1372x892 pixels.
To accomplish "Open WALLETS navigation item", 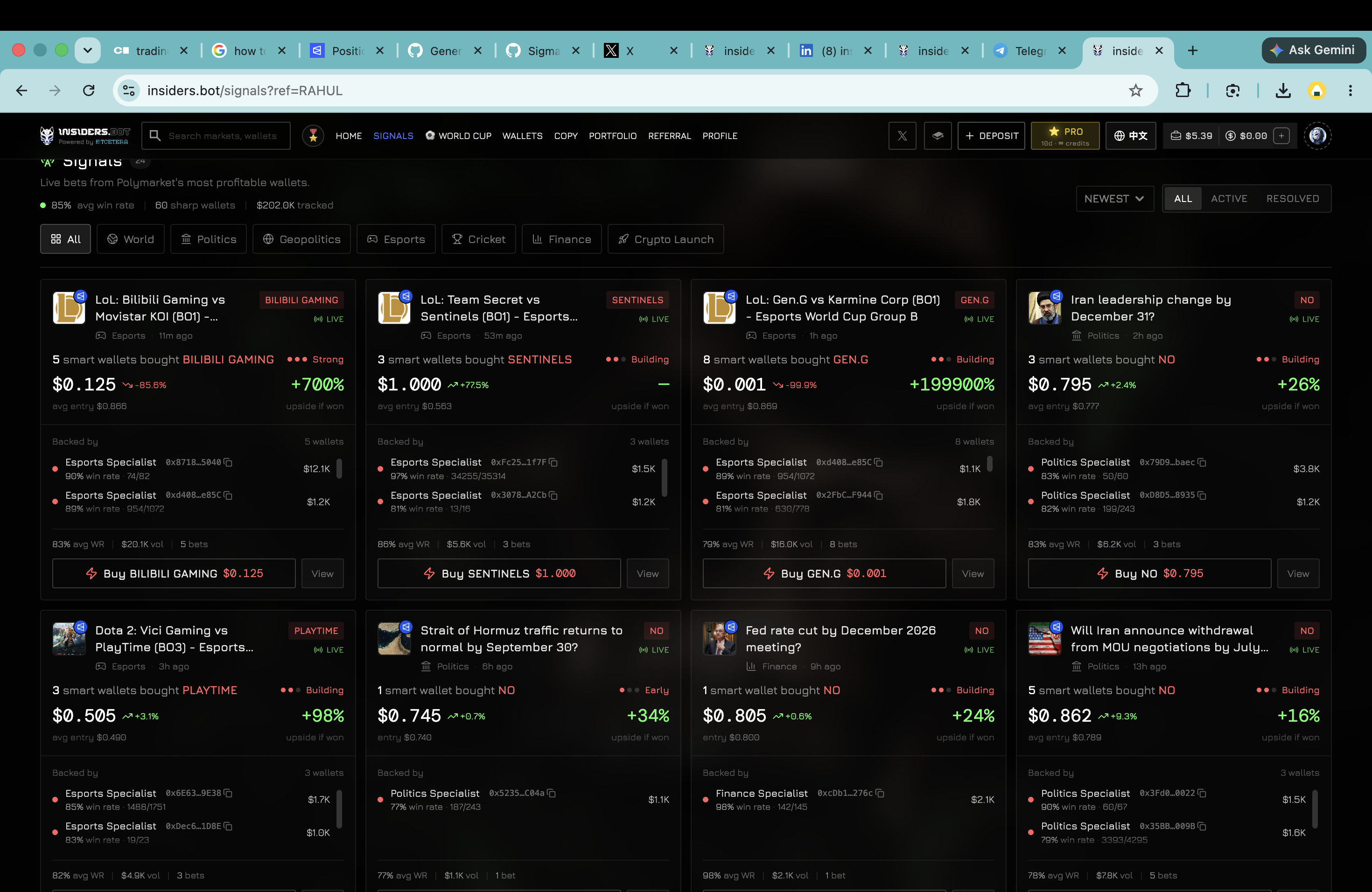I will pos(522,136).
